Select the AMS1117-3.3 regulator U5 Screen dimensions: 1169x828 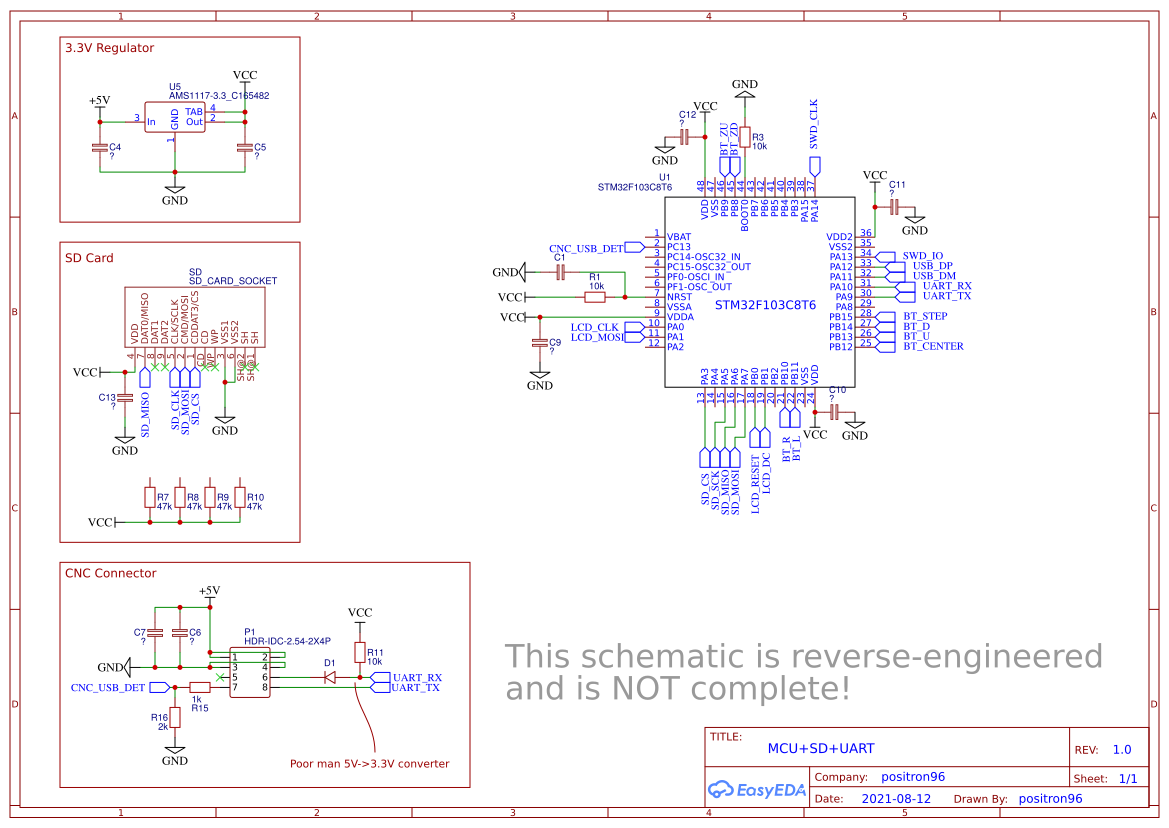click(175, 115)
